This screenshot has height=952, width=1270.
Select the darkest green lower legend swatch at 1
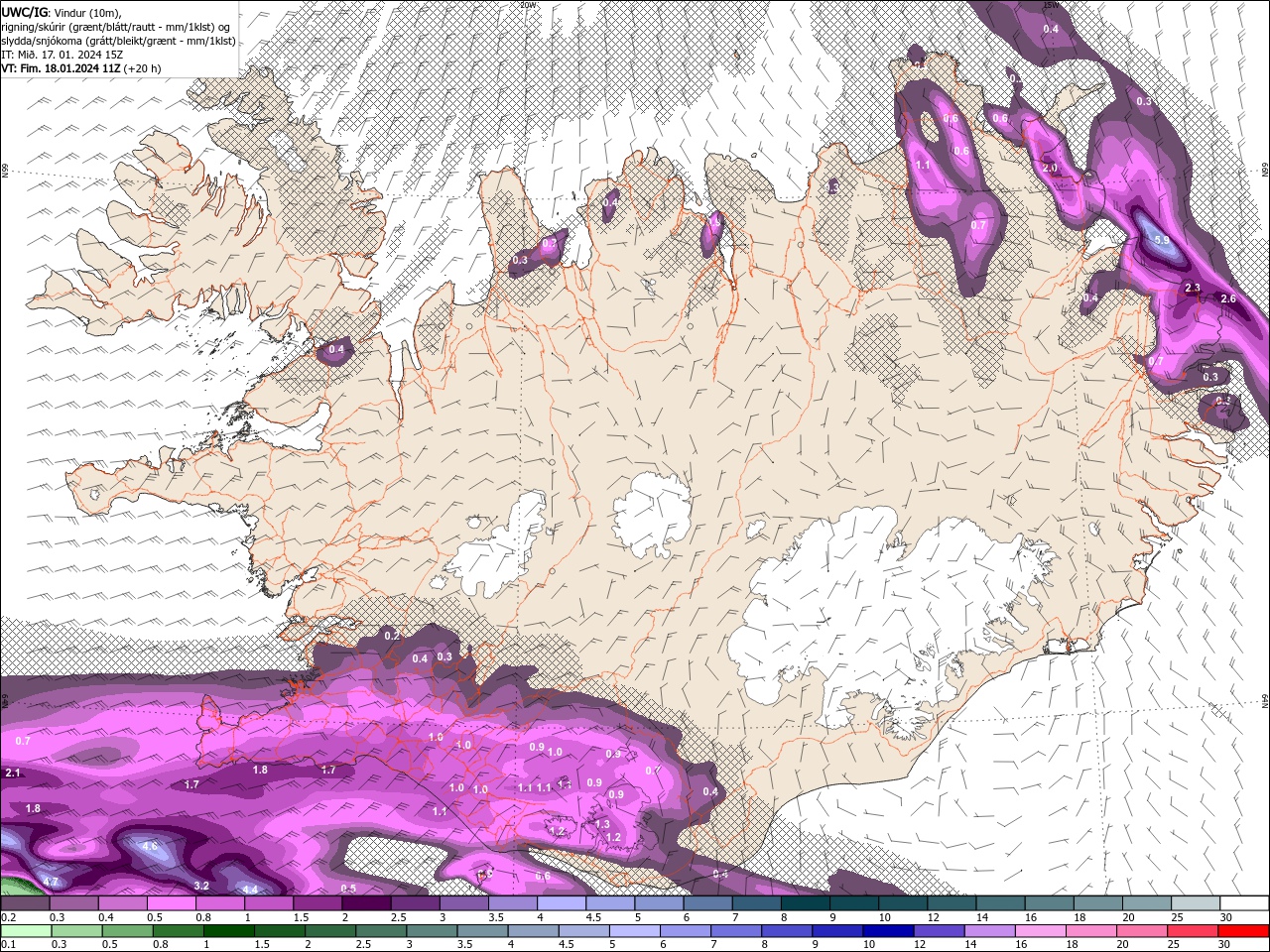pyautogui.click(x=228, y=931)
